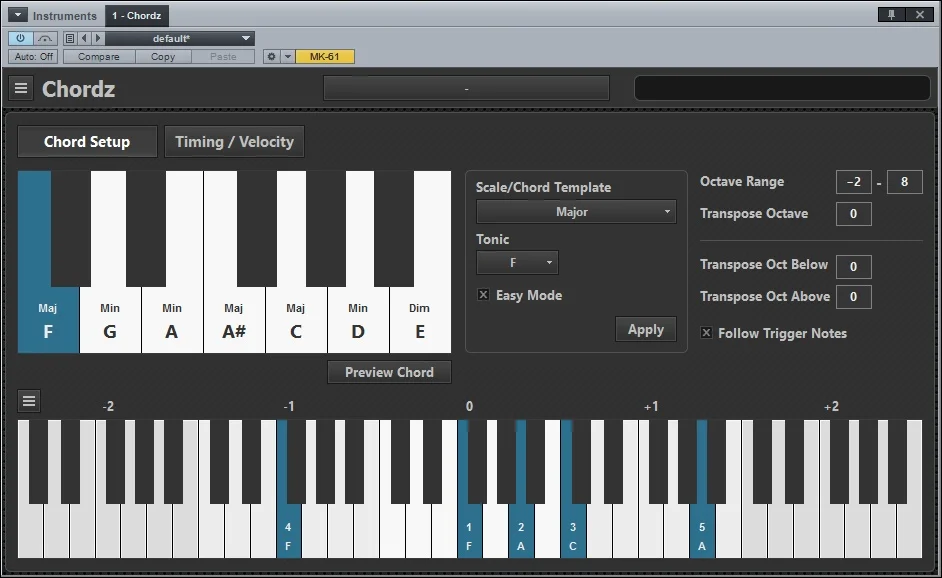Toggle the plugin power bypass icon
Viewport: 942px width, 578px height.
tap(20, 38)
